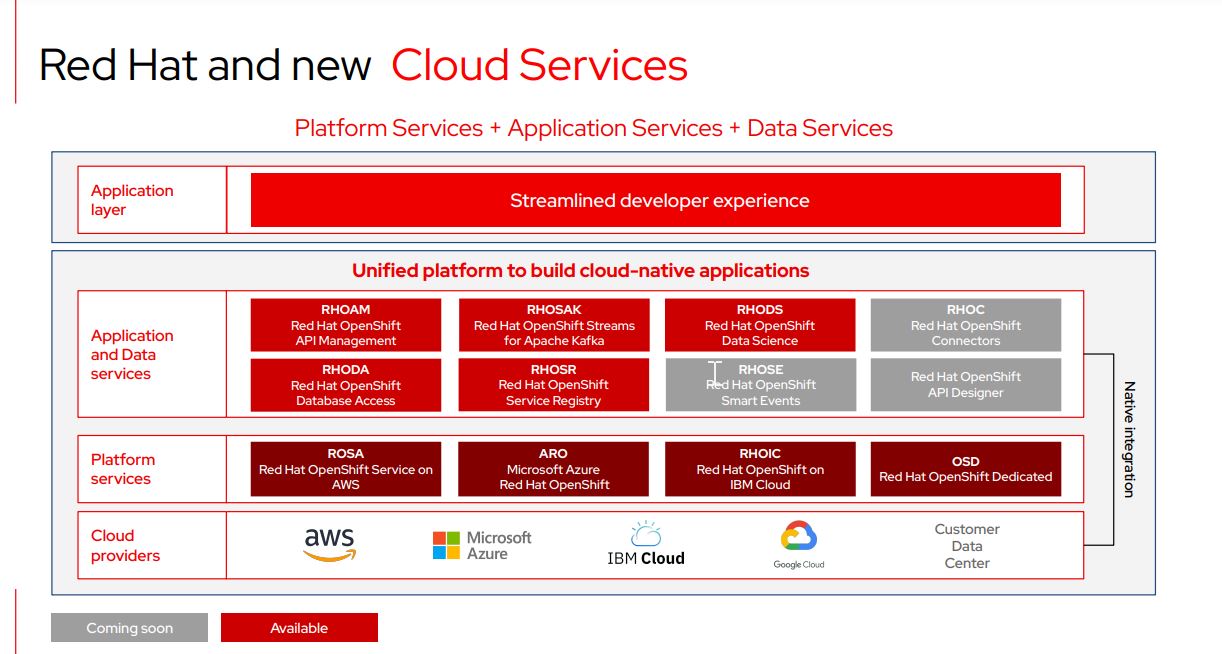Click the AWS logo
This screenshot has height=654, width=1222.
[329, 545]
